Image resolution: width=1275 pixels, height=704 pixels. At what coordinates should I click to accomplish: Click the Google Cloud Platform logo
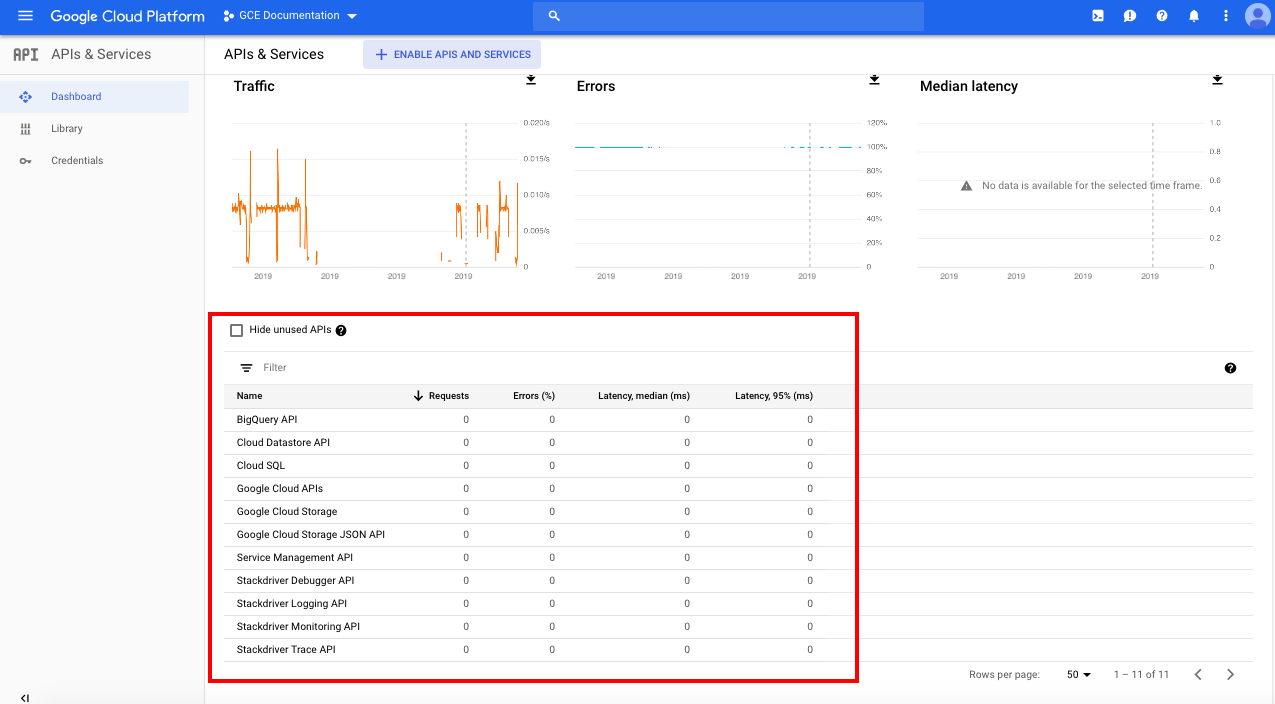point(127,16)
